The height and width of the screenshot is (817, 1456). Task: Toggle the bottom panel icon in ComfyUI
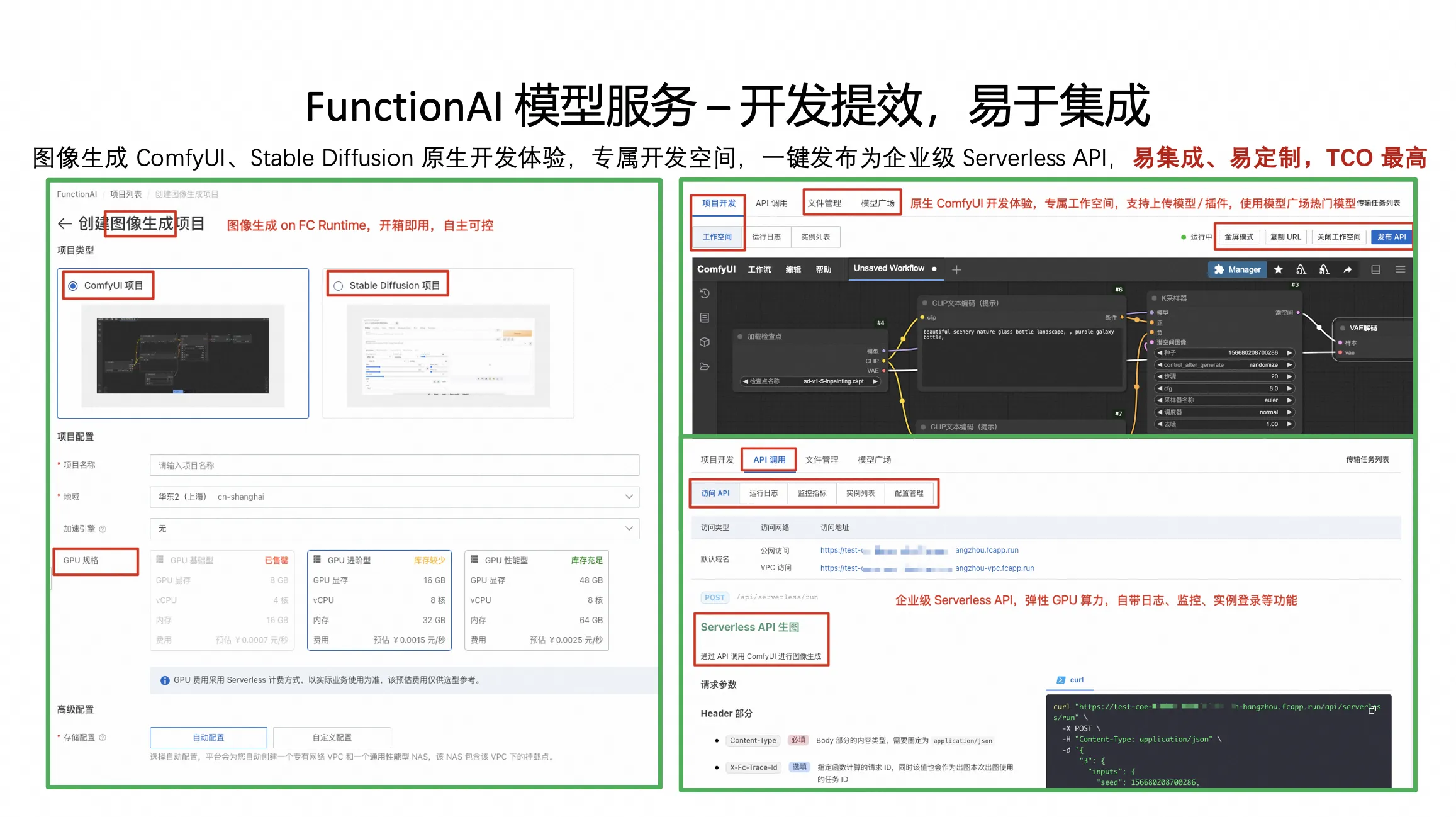coord(1376,269)
